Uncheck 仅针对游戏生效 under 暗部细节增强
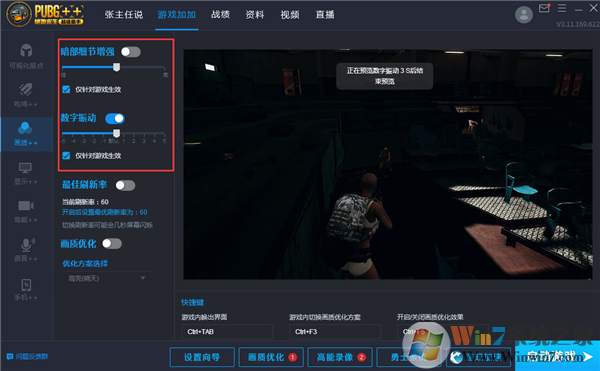This screenshot has height=371, width=600. point(66,89)
